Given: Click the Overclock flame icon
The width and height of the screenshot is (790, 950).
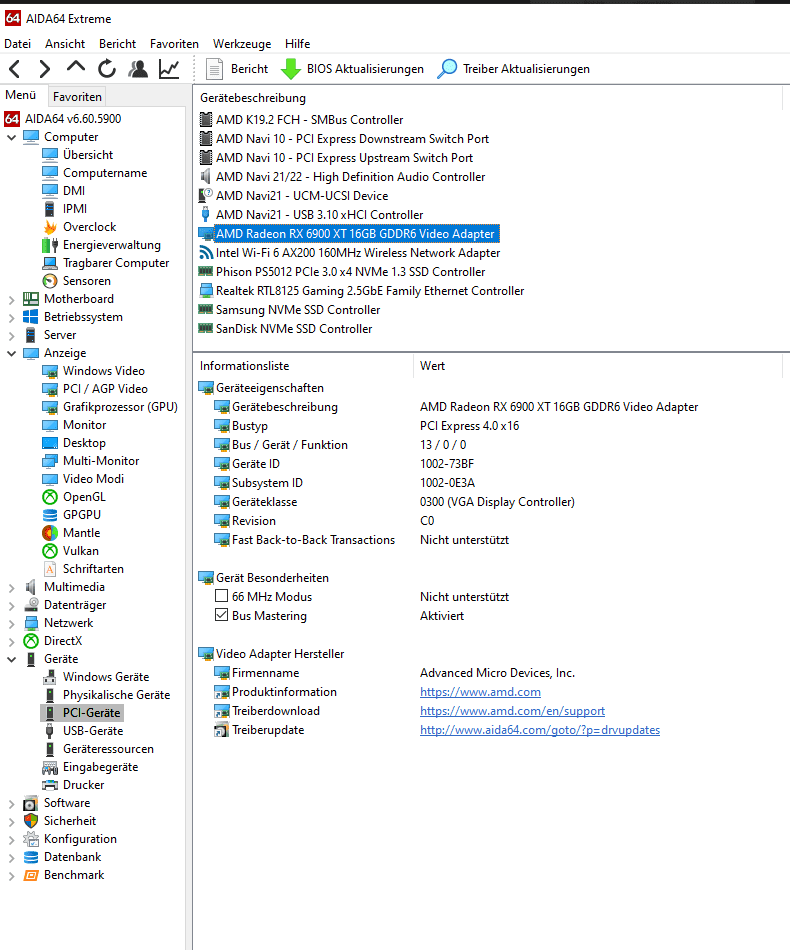Looking at the screenshot, I should point(50,227).
